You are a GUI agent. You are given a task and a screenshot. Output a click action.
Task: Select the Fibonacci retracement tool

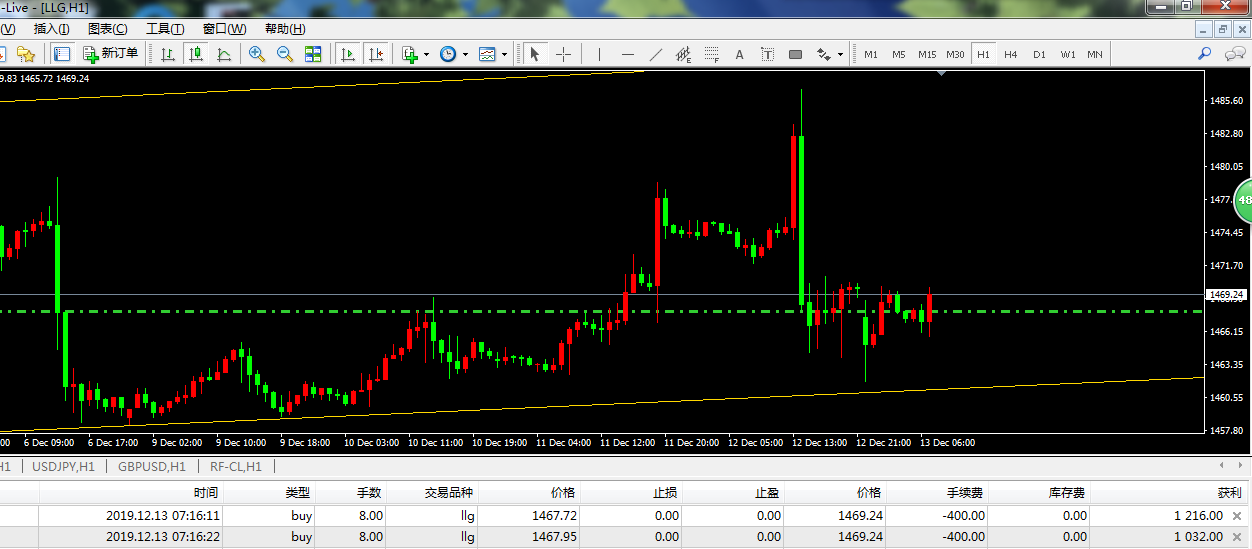(712, 54)
